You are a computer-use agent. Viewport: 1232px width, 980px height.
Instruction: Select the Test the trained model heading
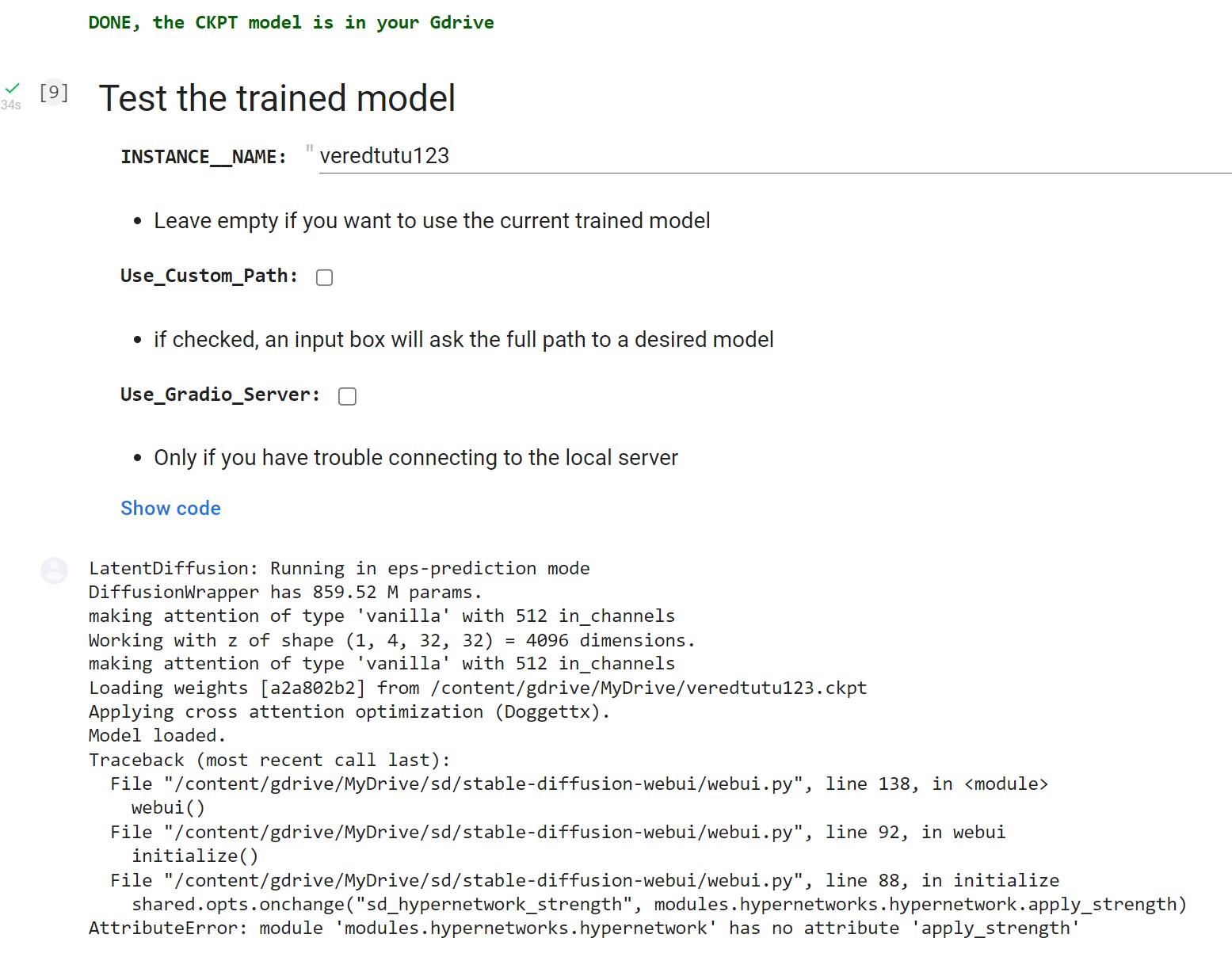pyautogui.click(x=277, y=98)
